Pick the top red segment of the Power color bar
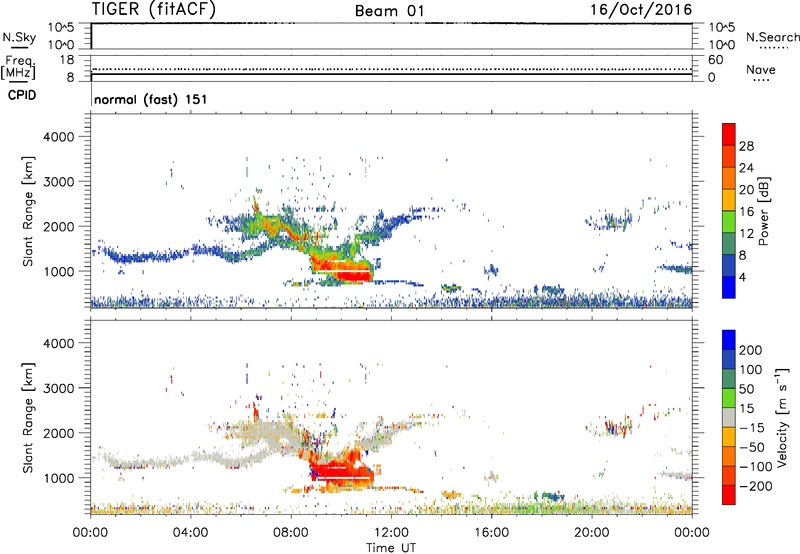 729,134
